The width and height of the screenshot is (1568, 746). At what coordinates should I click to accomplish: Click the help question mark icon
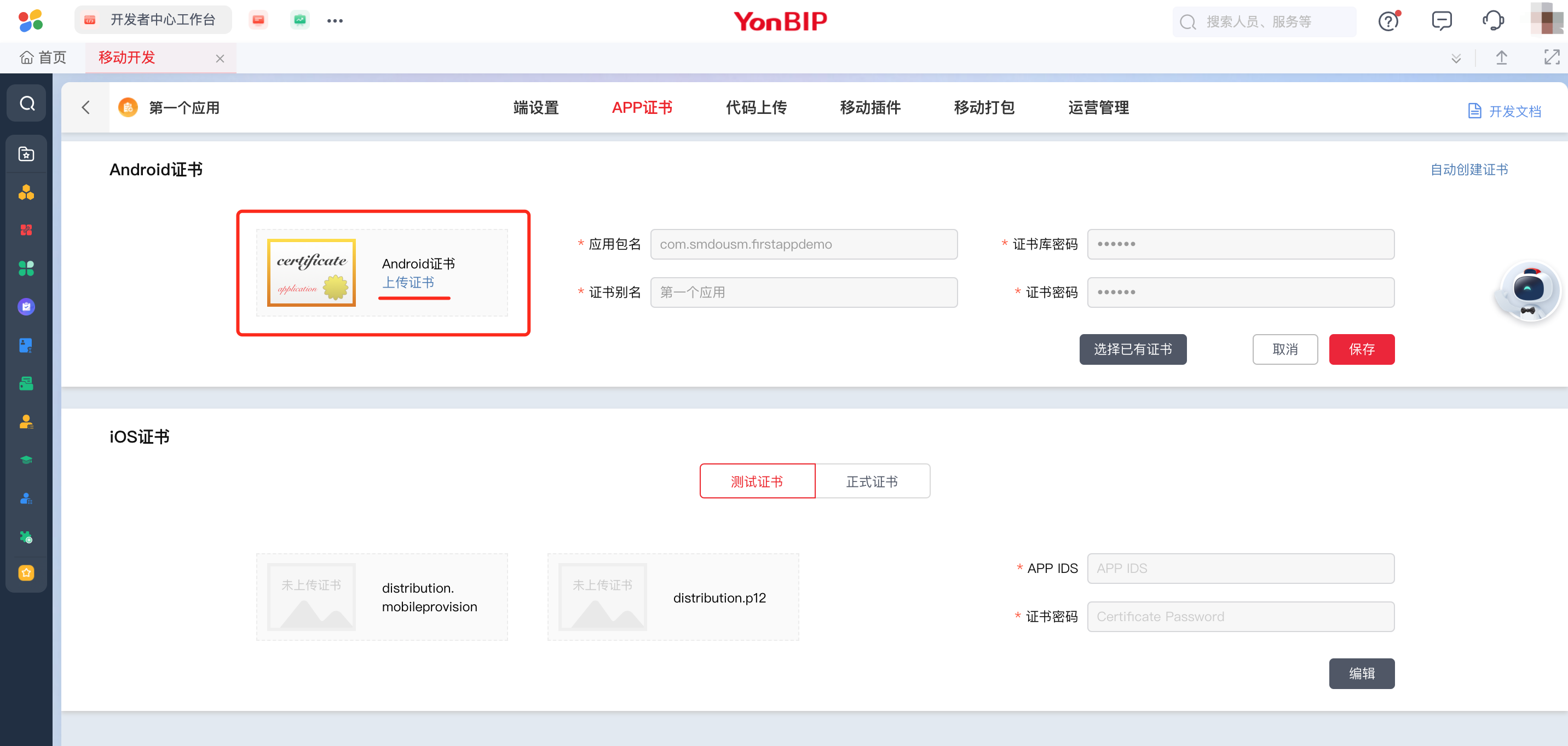[1388, 21]
